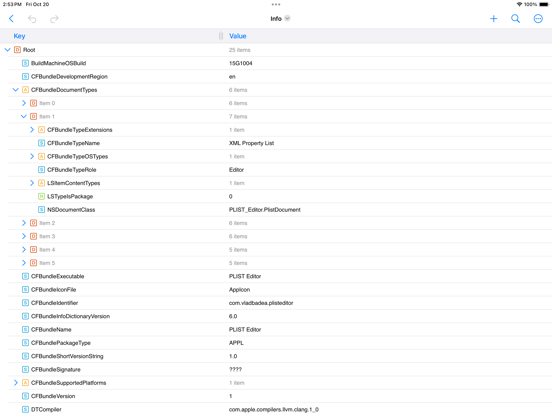Grab the column divider handle
Viewport: 552px width, 414px height.
click(x=221, y=36)
